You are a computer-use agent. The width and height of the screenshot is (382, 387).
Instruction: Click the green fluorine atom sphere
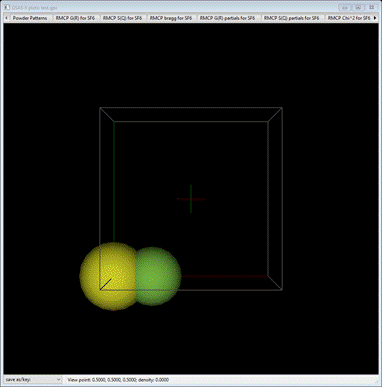coord(159,276)
